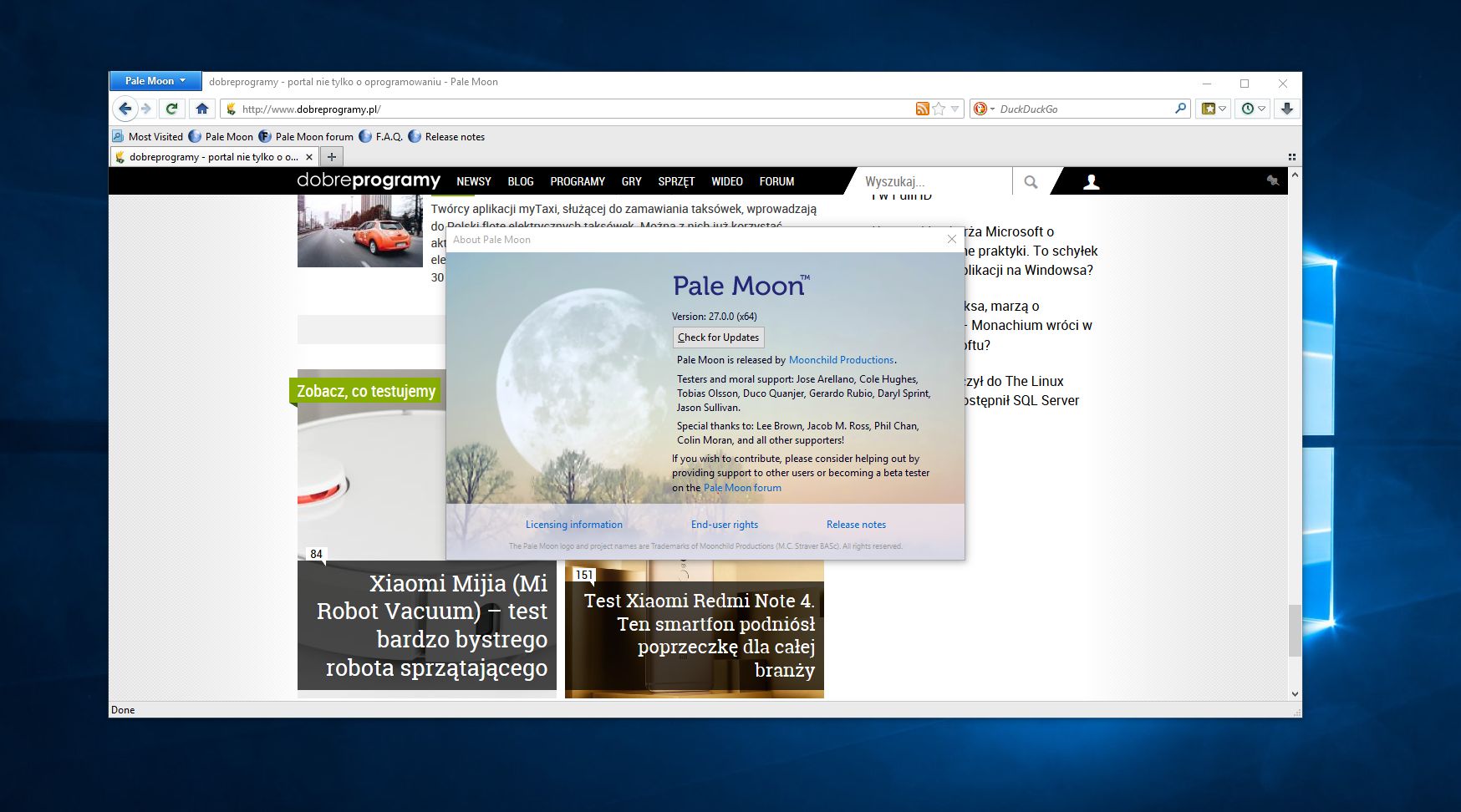
Task: Open the Pale Moon bookmark
Action: [x=221, y=137]
